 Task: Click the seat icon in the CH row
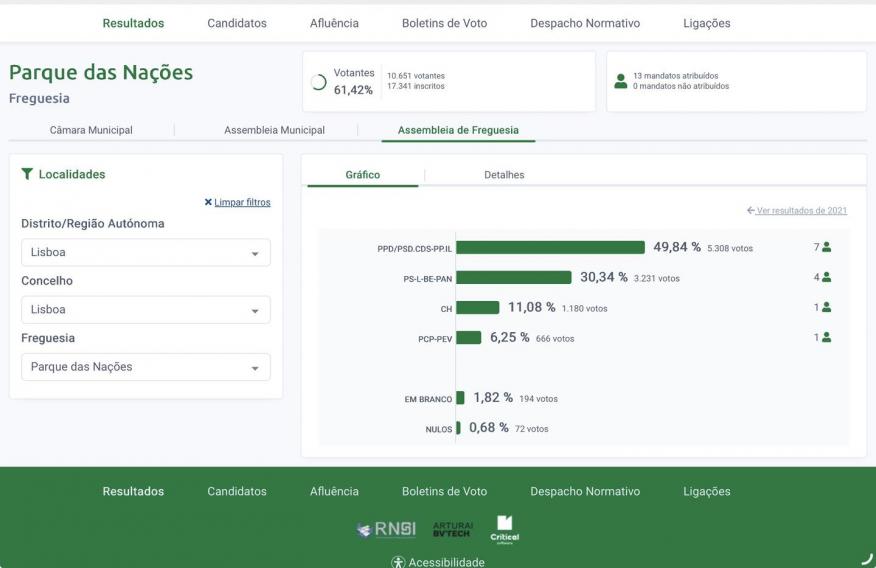pos(826,307)
